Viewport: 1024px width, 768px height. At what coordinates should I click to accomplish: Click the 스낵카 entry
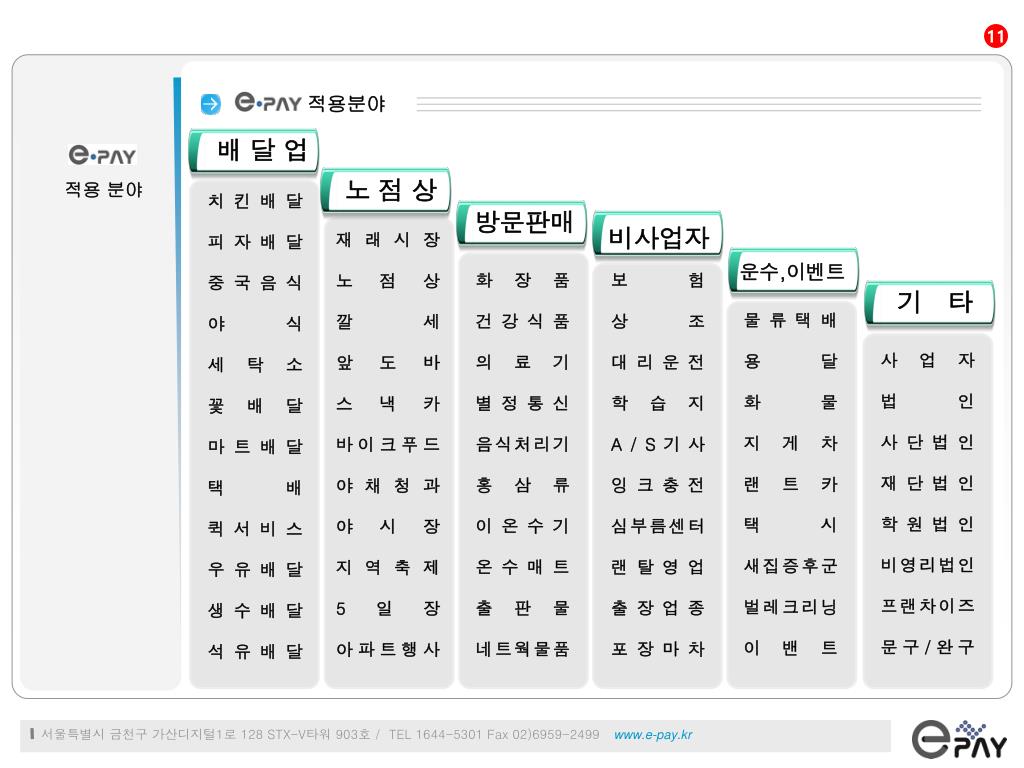click(388, 404)
